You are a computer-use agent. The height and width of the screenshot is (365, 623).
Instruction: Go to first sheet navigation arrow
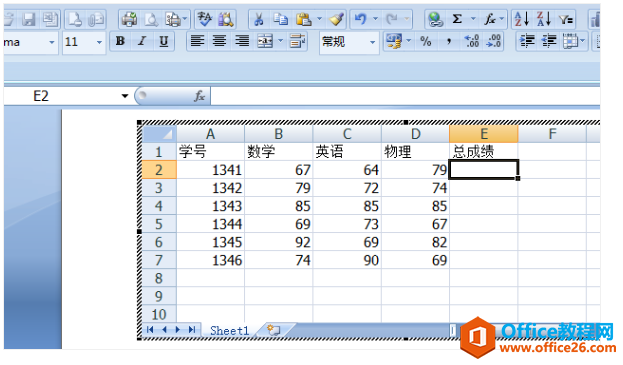click(150, 329)
